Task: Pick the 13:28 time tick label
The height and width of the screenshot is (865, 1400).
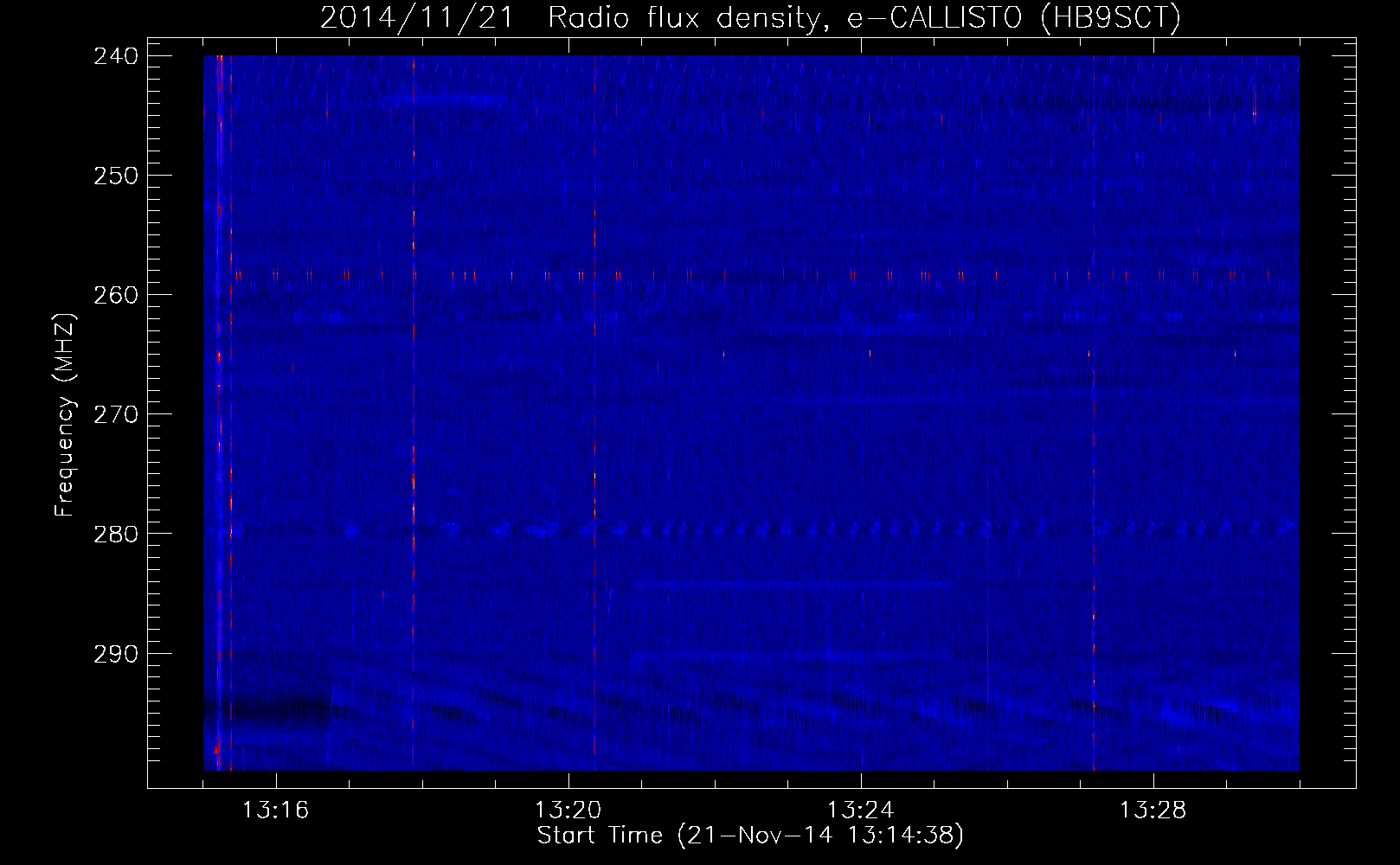Action: (1153, 811)
